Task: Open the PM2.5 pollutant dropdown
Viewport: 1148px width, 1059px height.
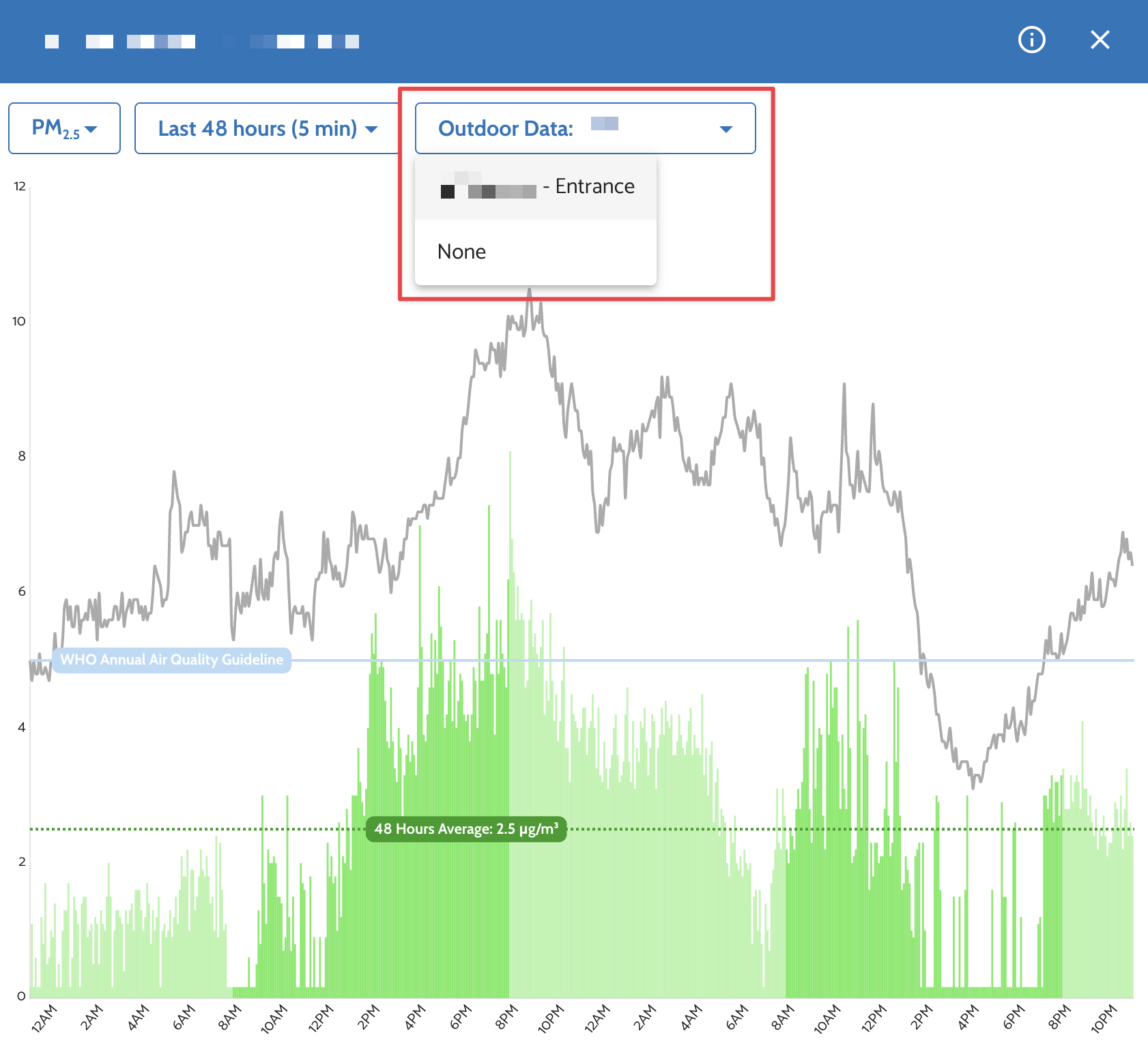Action: click(x=64, y=128)
